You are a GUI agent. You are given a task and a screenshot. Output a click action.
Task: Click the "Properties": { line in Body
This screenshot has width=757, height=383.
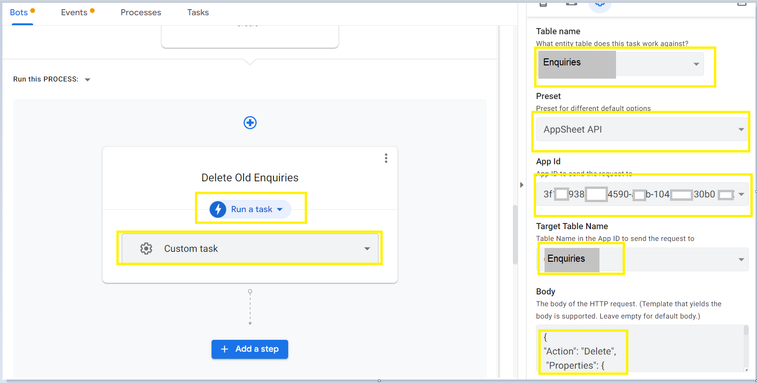575,366
